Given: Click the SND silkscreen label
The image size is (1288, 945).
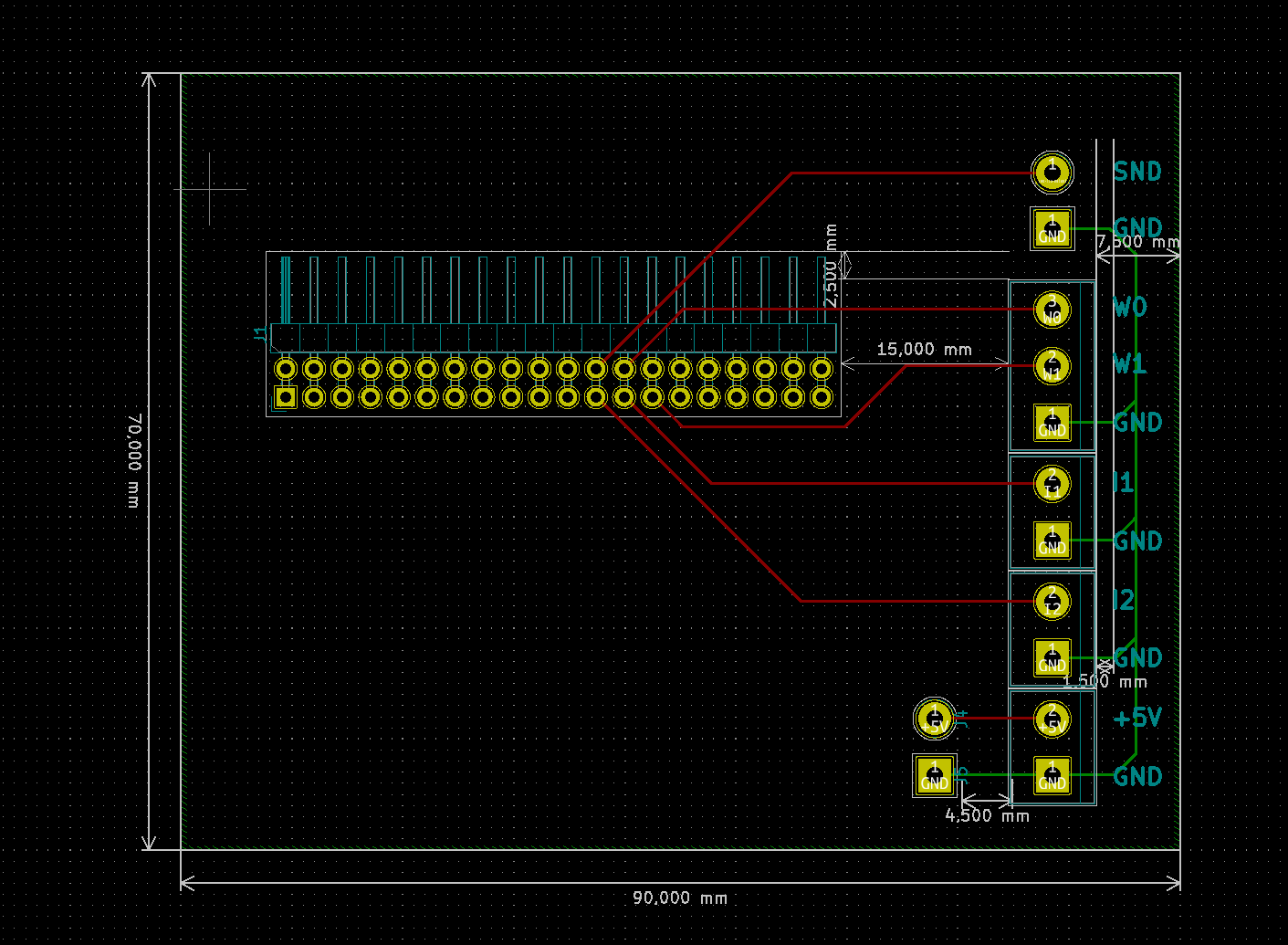Looking at the screenshot, I should coord(1137,172).
